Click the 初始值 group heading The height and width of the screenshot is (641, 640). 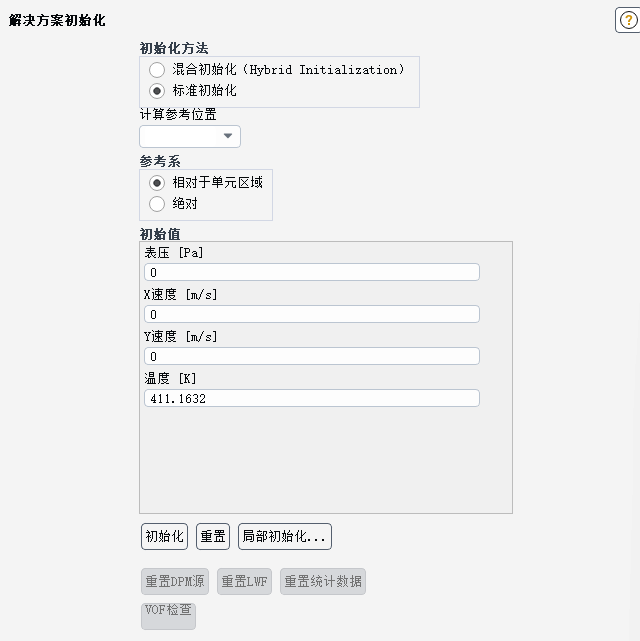pos(160,234)
